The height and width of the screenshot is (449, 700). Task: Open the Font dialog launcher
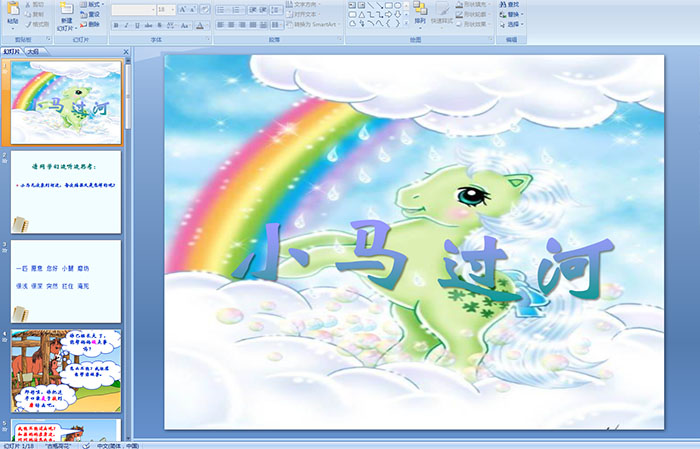coord(208,40)
